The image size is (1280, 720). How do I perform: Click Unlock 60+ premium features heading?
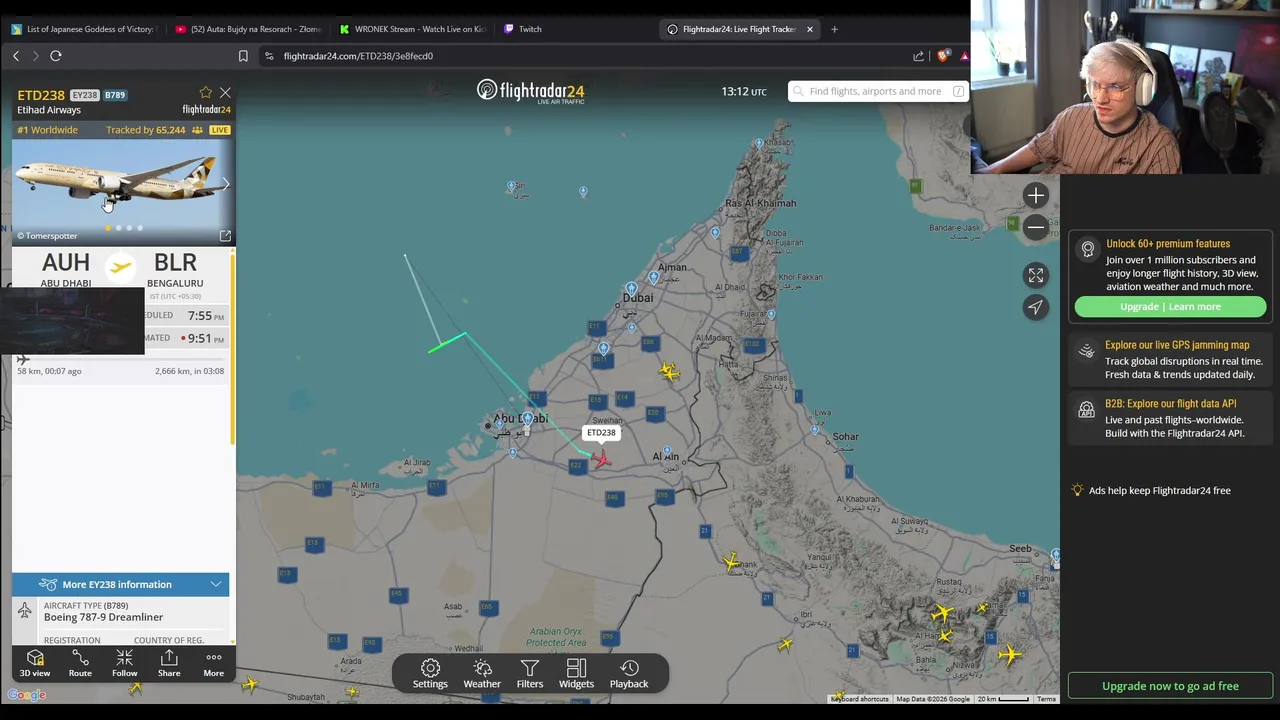[x=1168, y=244]
